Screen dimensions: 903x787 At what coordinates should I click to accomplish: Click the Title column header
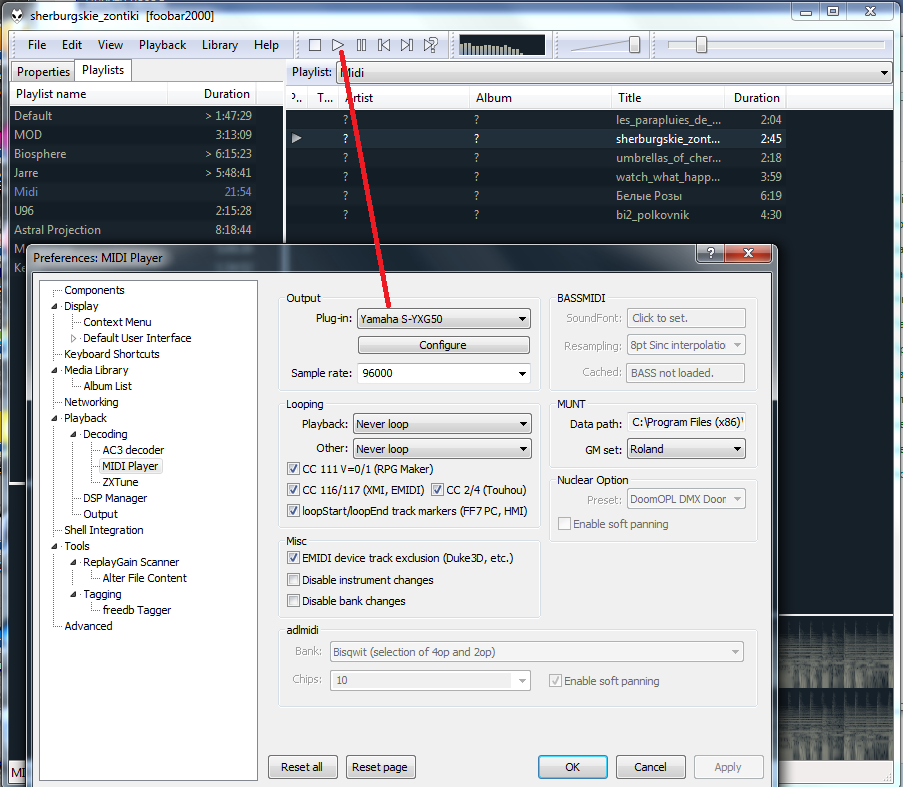pyautogui.click(x=668, y=98)
